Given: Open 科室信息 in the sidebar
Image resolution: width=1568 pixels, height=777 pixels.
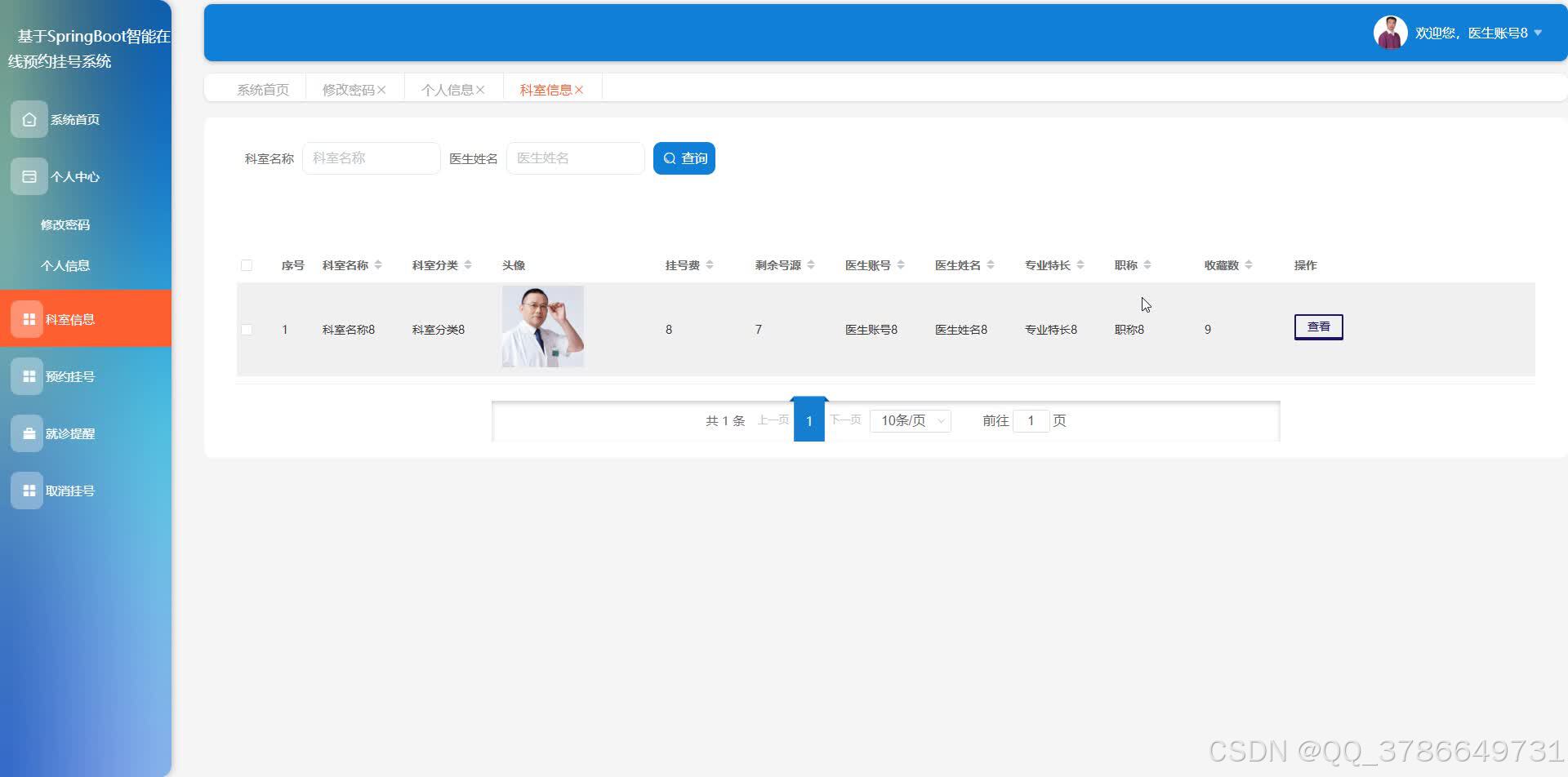Looking at the screenshot, I should 86,319.
